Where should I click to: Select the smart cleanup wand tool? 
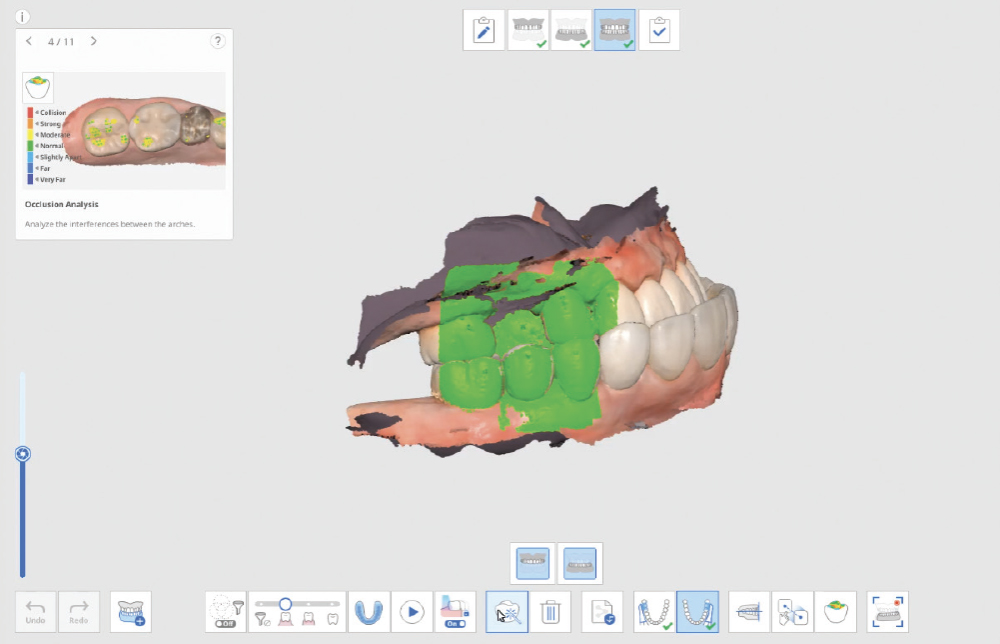(x=506, y=611)
